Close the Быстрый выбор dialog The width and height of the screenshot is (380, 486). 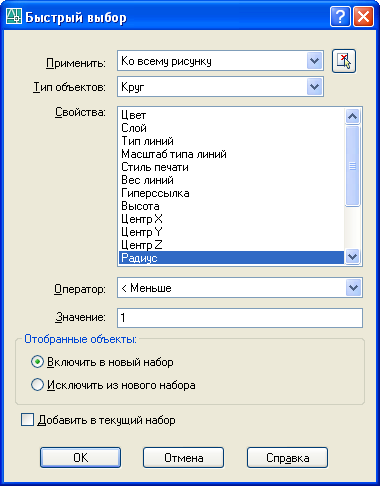click(x=363, y=17)
